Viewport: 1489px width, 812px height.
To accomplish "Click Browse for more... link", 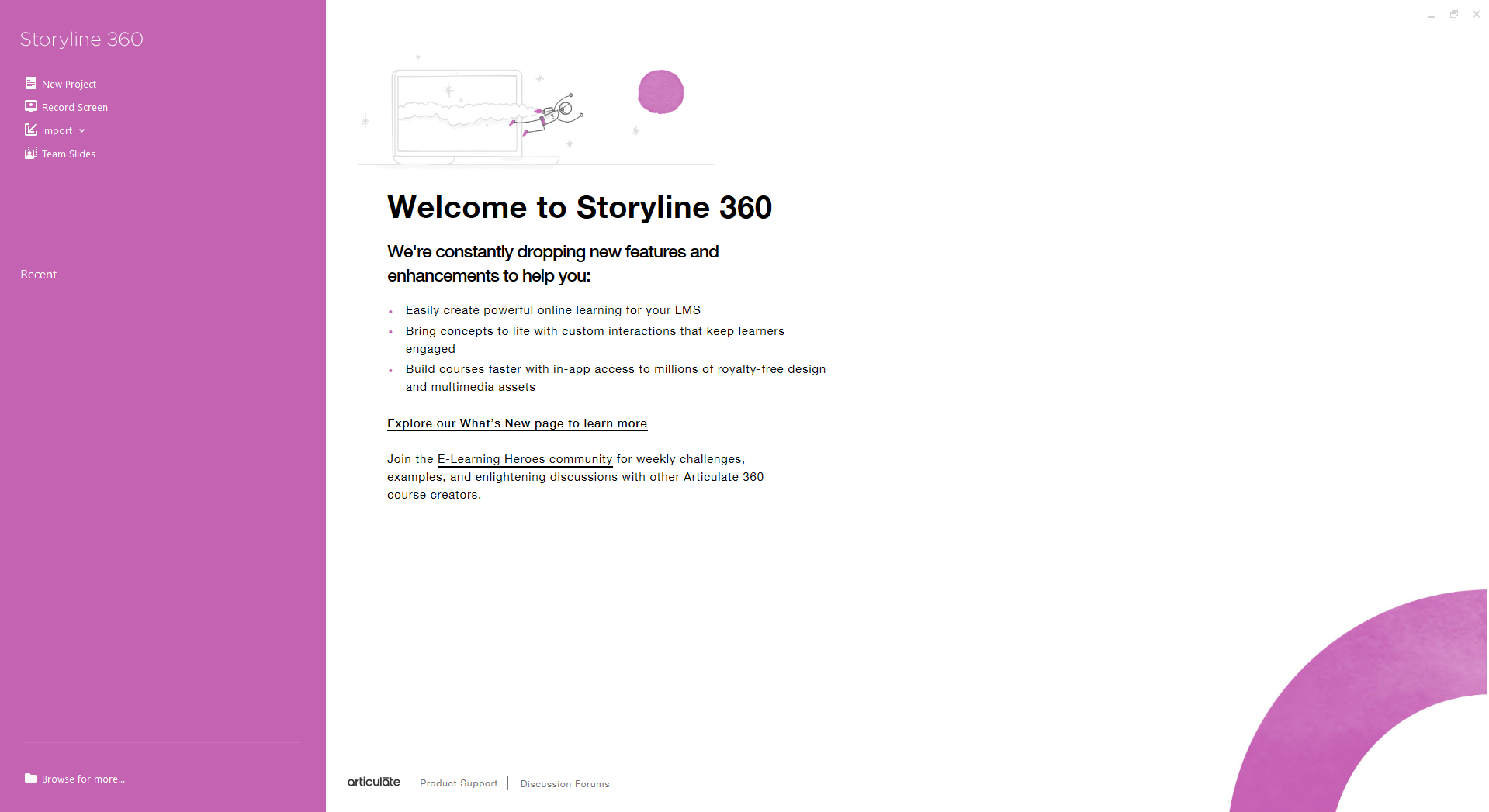I will pyautogui.click(x=83, y=779).
